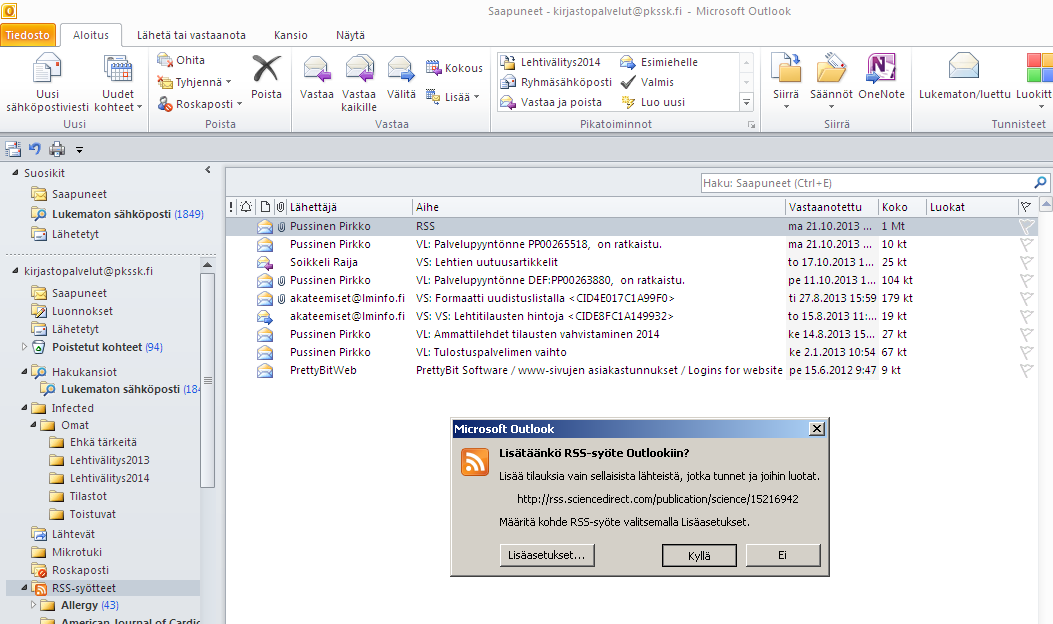The height and width of the screenshot is (624, 1053).
Task: Collapse the kirjastopalvelut@pkssk.fi account
Action: point(15,271)
